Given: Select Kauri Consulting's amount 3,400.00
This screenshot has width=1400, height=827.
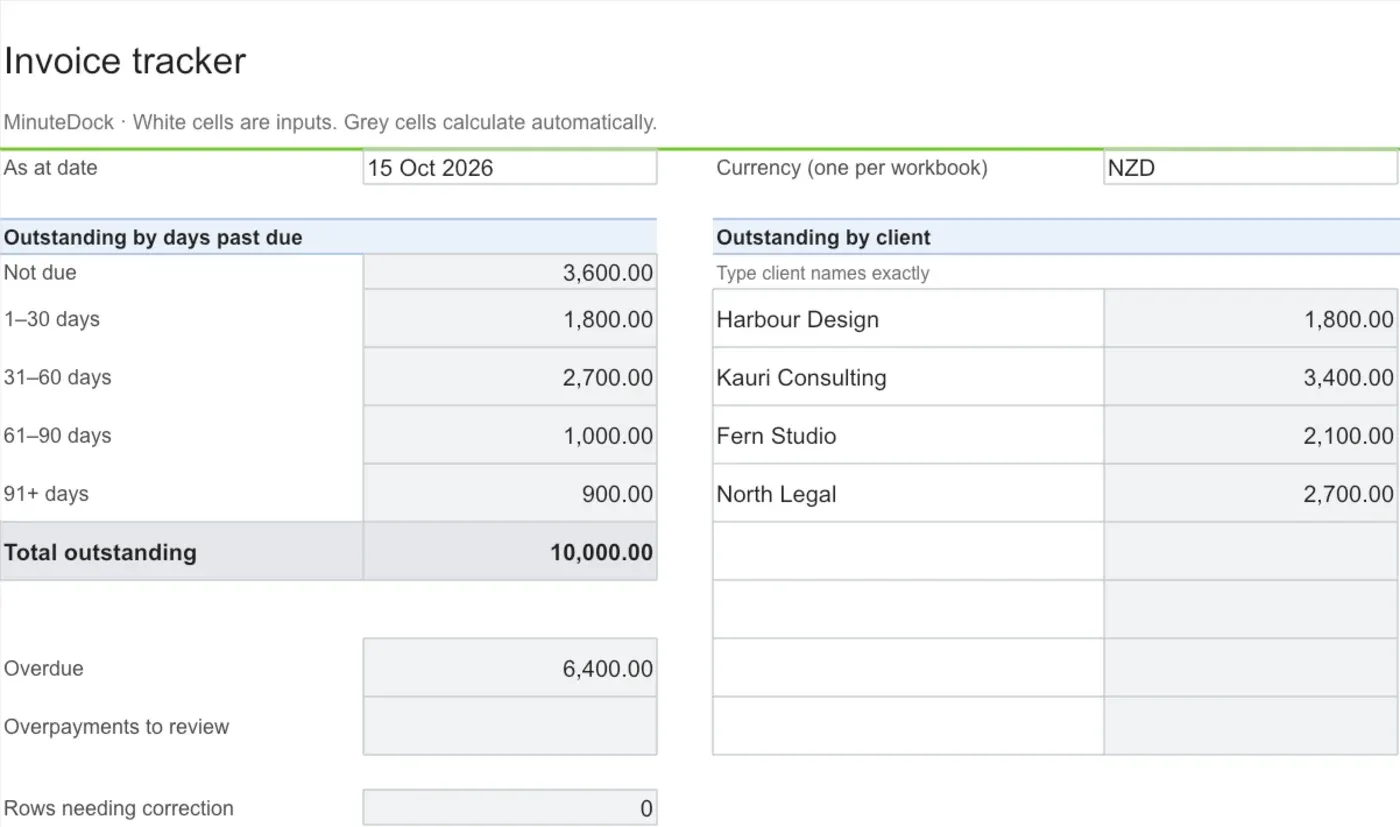Looking at the screenshot, I should pyautogui.click(x=1251, y=377).
